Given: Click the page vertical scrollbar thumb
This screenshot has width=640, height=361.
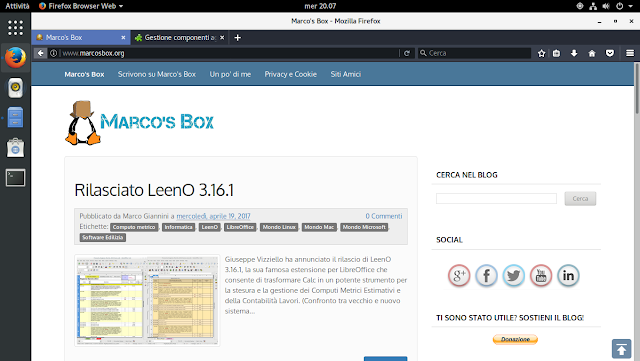Looking at the screenshot, I should pyautogui.click(x=637, y=88).
